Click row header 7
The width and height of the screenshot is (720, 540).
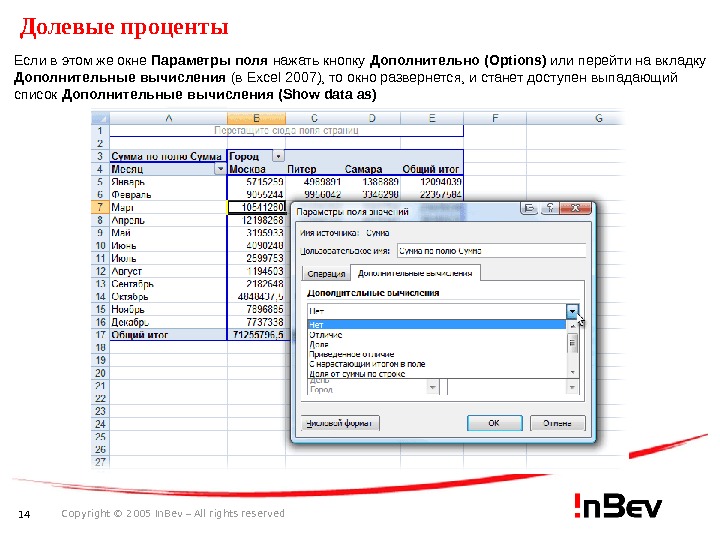point(100,208)
